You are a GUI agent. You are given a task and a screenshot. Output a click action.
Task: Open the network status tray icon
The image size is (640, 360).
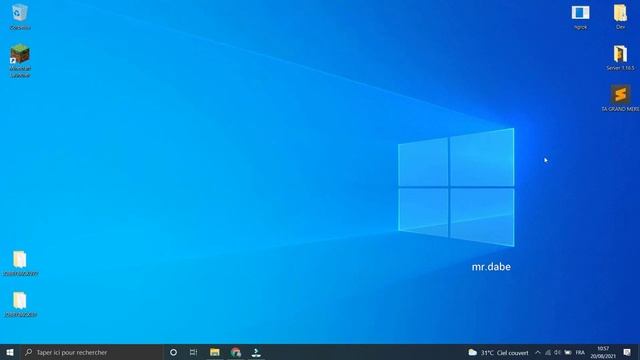coord(548,352)
